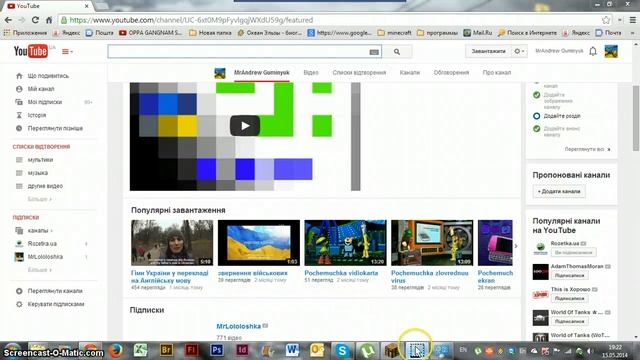640x360 pixels.
Task: Open the музыка playlist
Action: tap(38, 173)
